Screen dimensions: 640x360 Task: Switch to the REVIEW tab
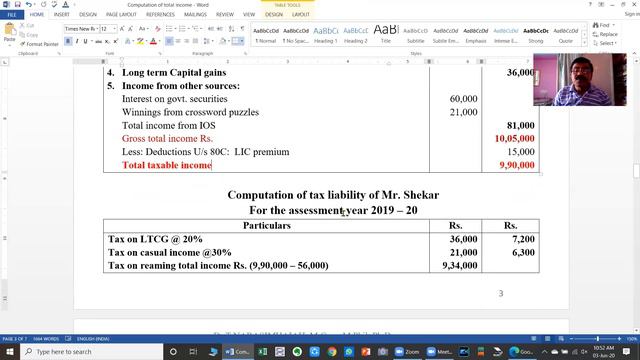tap(225, 15)
